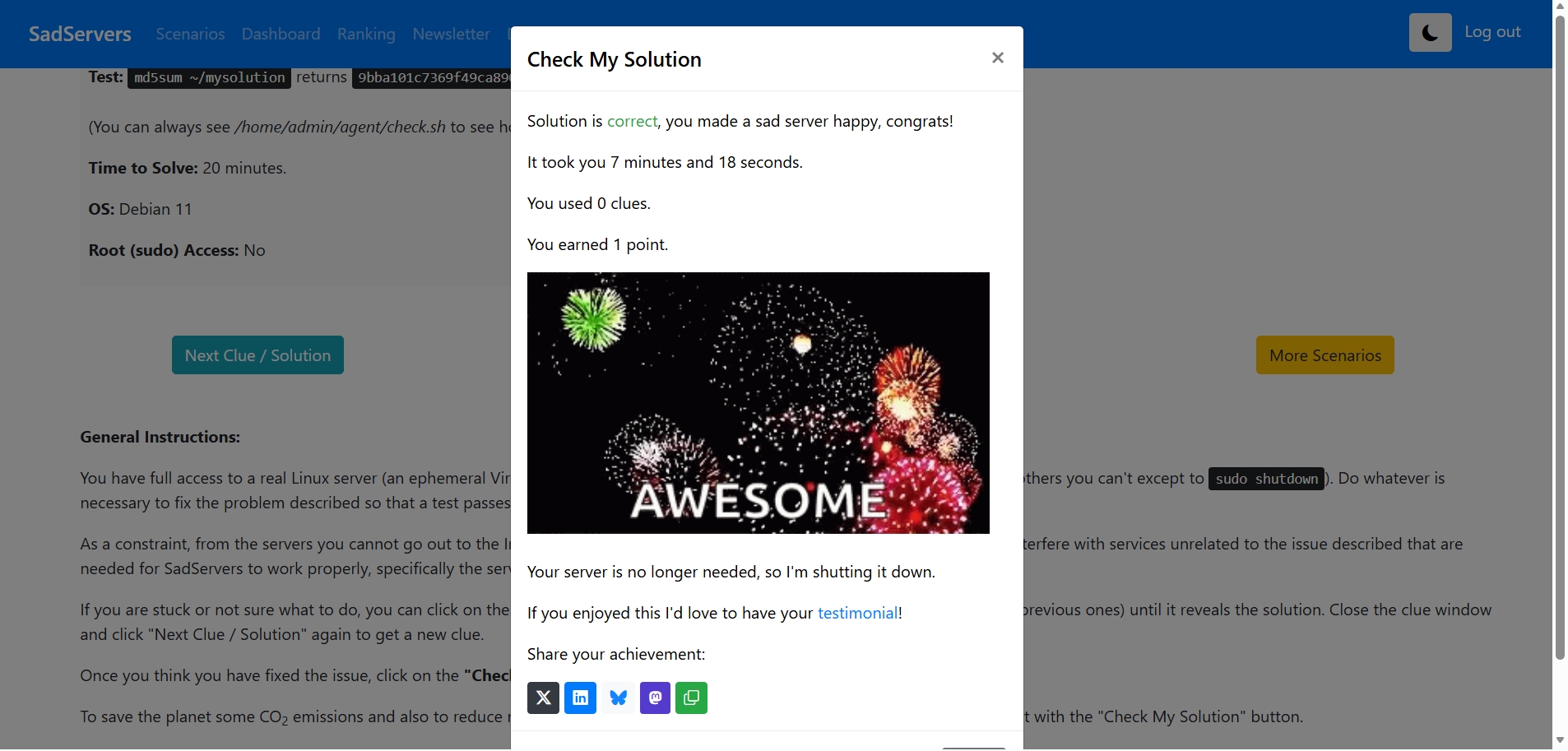
Task: Click 'Your server is no longer needed' text
Action: [x=731, y=572]
